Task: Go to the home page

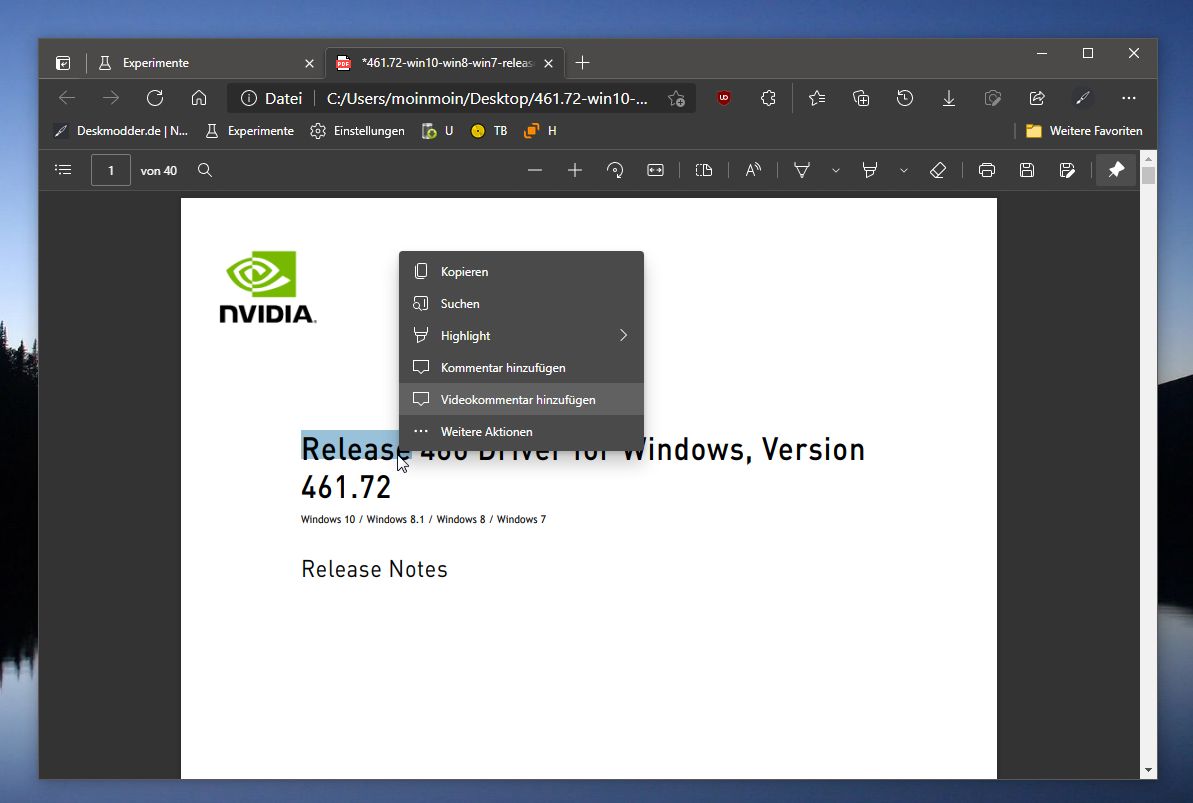Action: click(x=199, y=98)
